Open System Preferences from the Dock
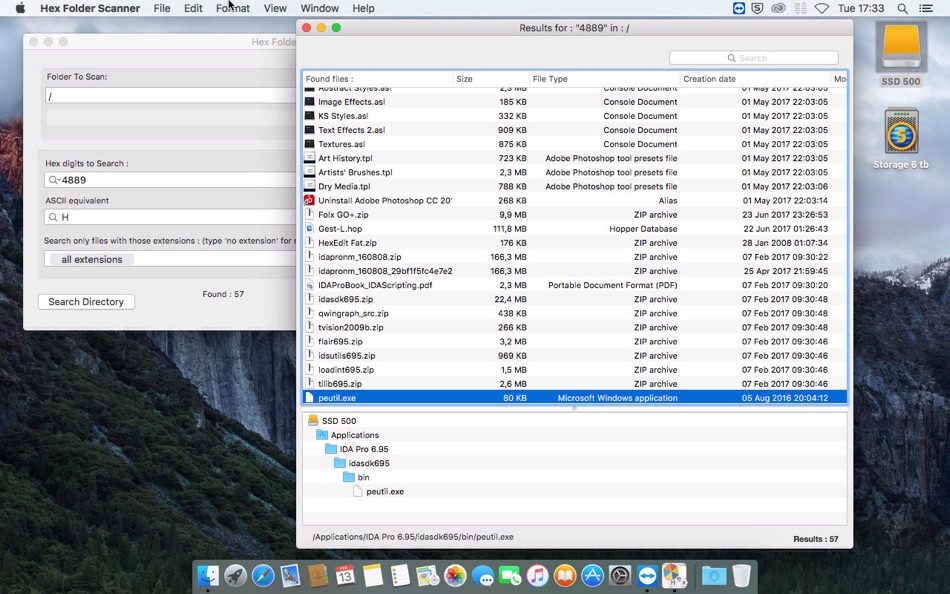950x594 pixels. click(620, 575)
